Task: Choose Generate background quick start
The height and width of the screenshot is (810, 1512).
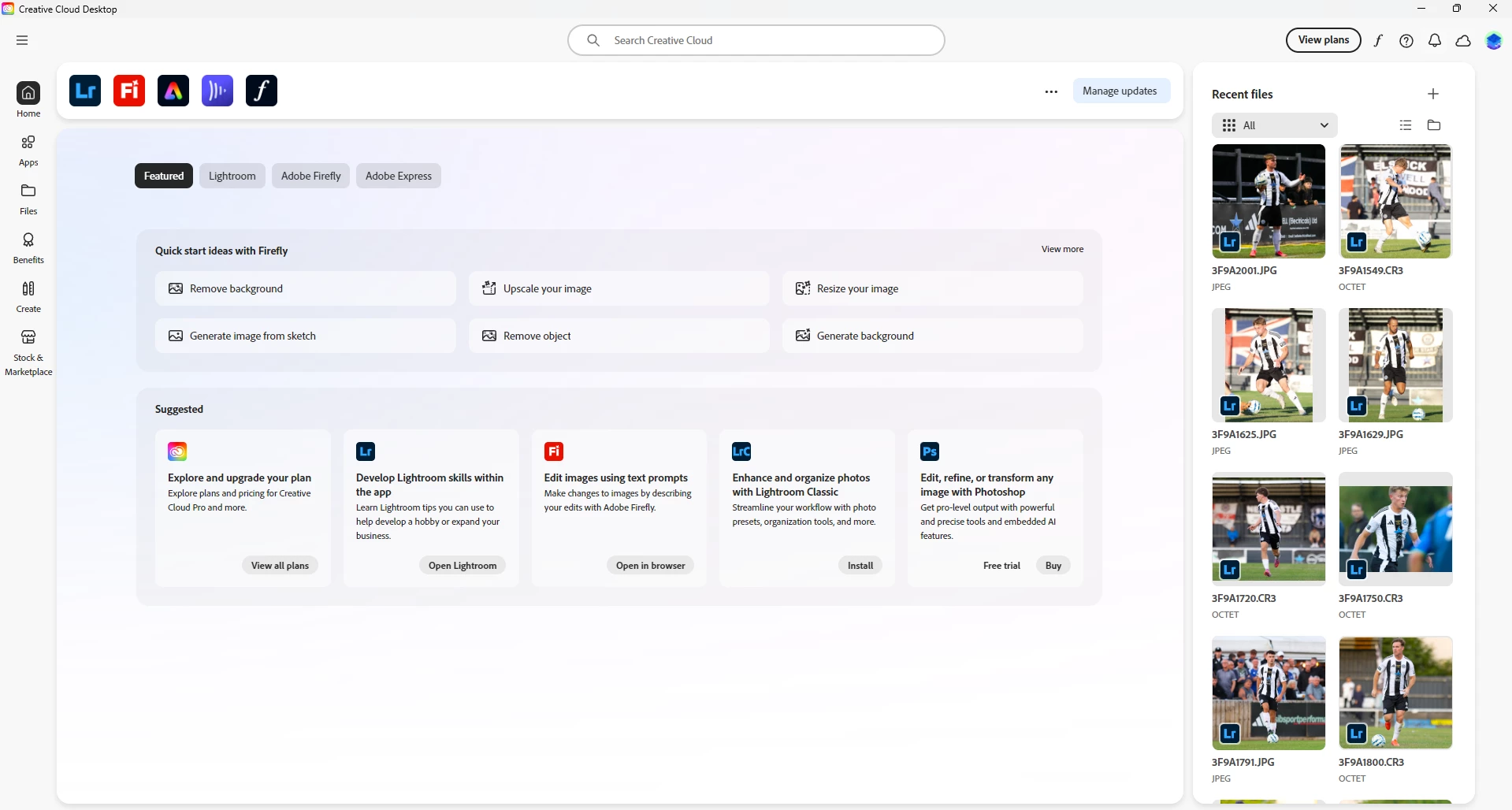Action: 933,336
